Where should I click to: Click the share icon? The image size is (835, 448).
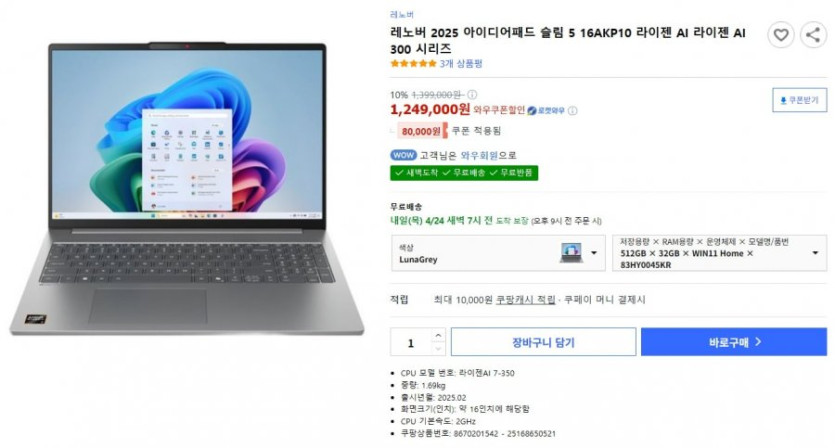pyautogui.click(x=813, y=35)
